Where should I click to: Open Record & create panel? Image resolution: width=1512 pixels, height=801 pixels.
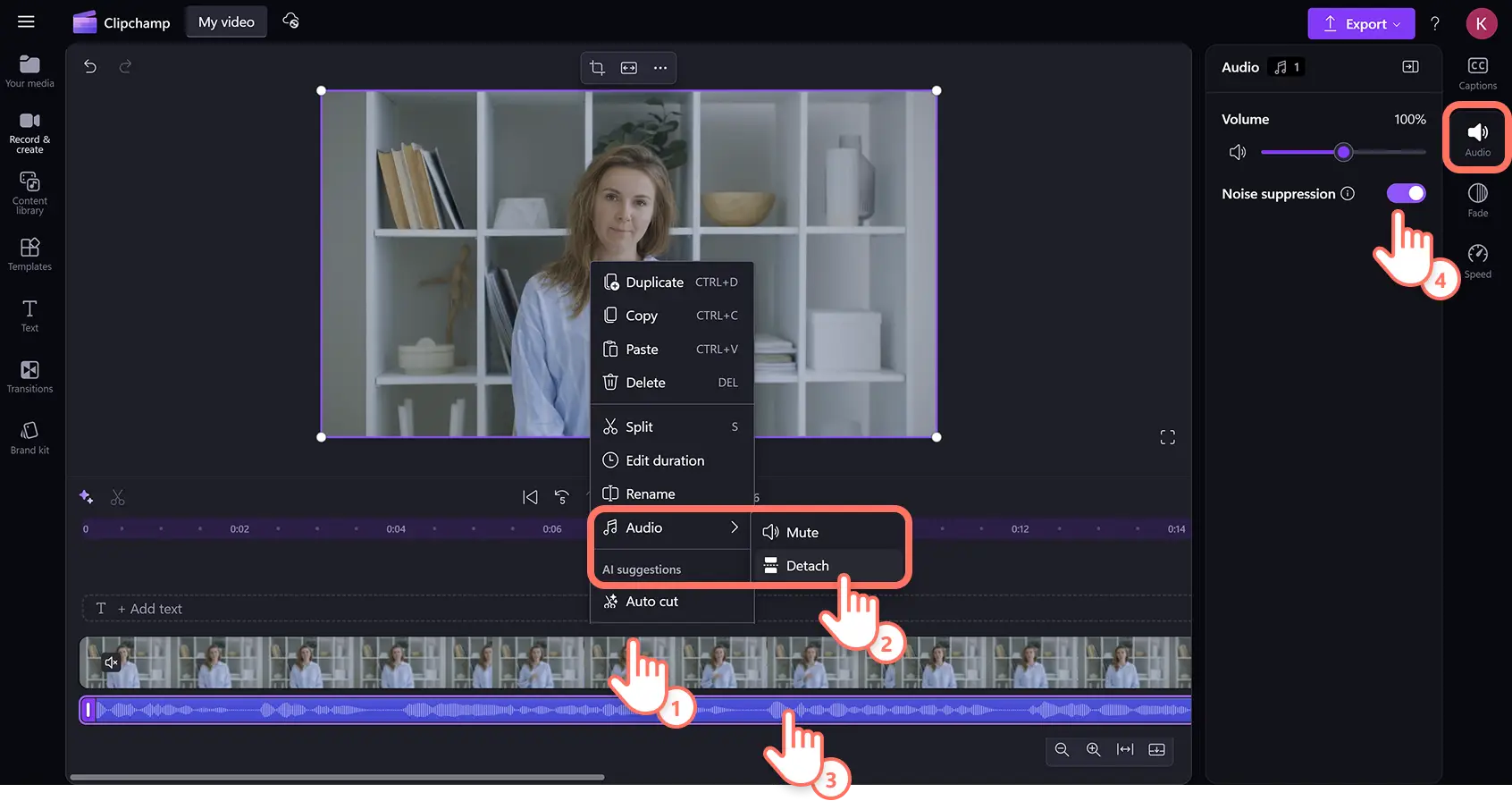29,132
